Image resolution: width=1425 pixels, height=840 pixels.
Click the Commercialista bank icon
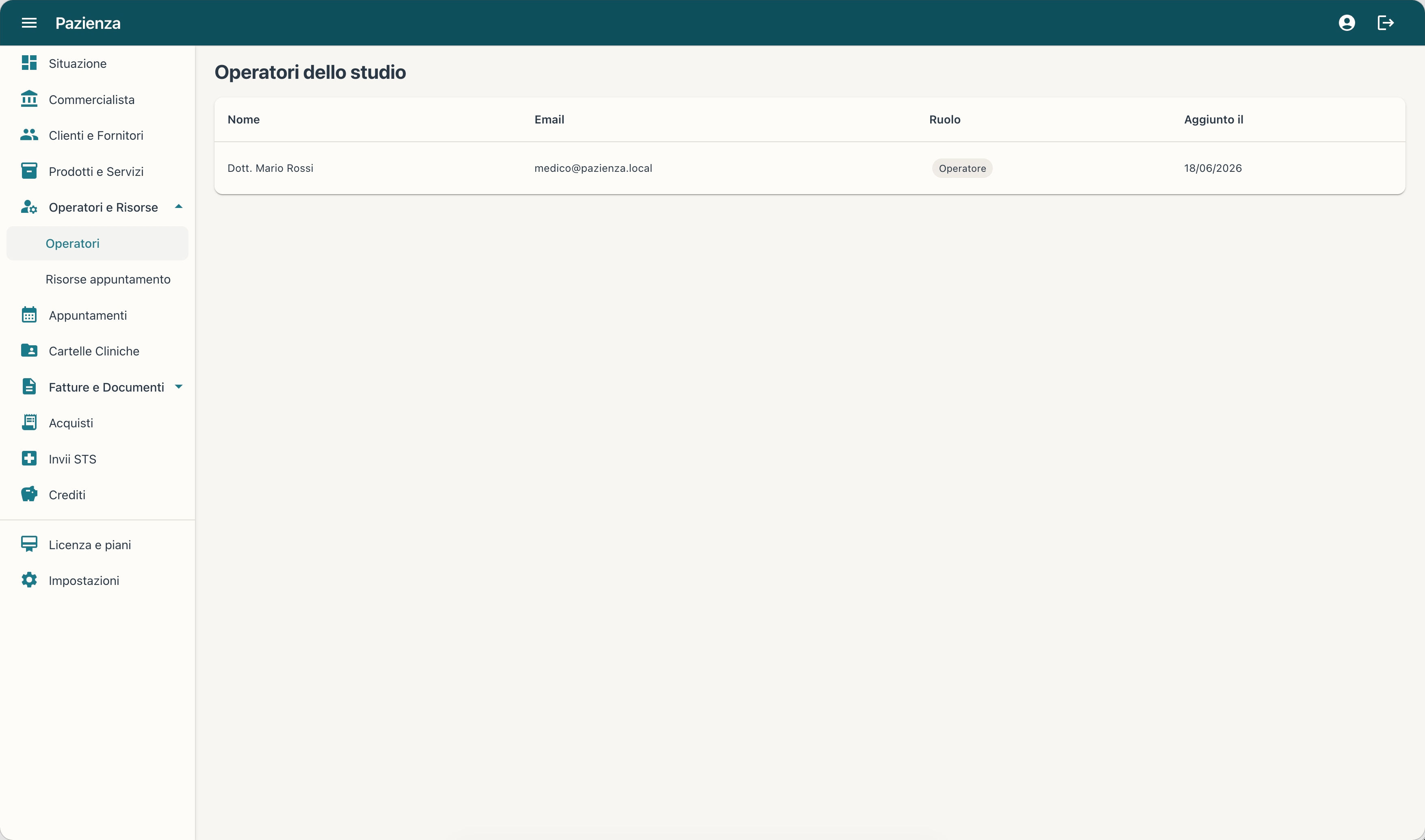click(x=29, y=98)
